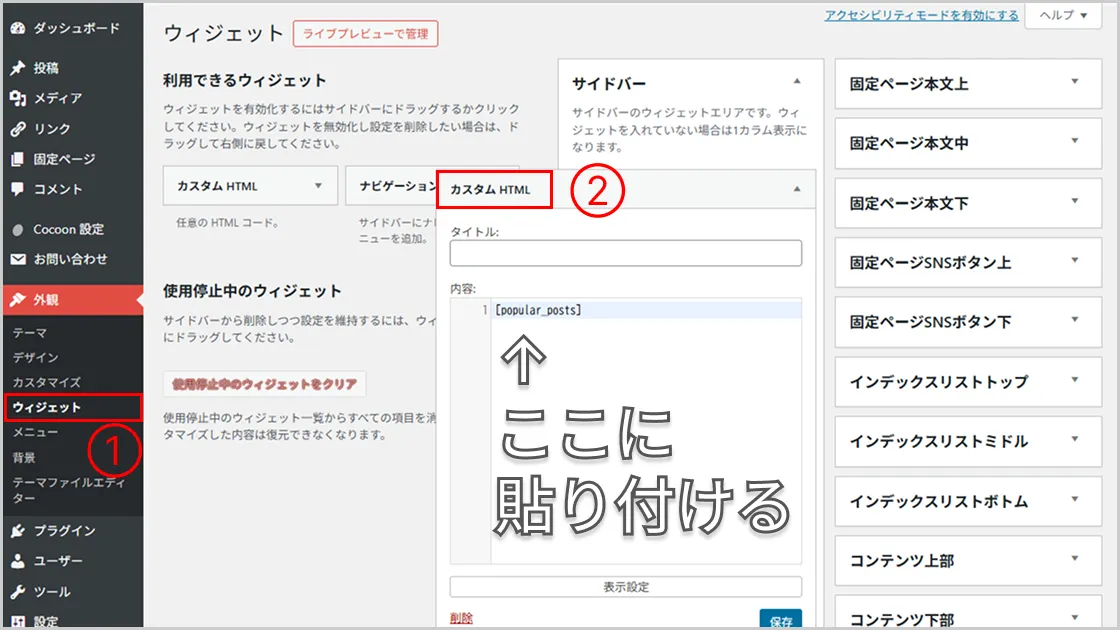
Task: Click the Comments speech bubble icon
Action: pyautogui.click(x=17, y=189)
